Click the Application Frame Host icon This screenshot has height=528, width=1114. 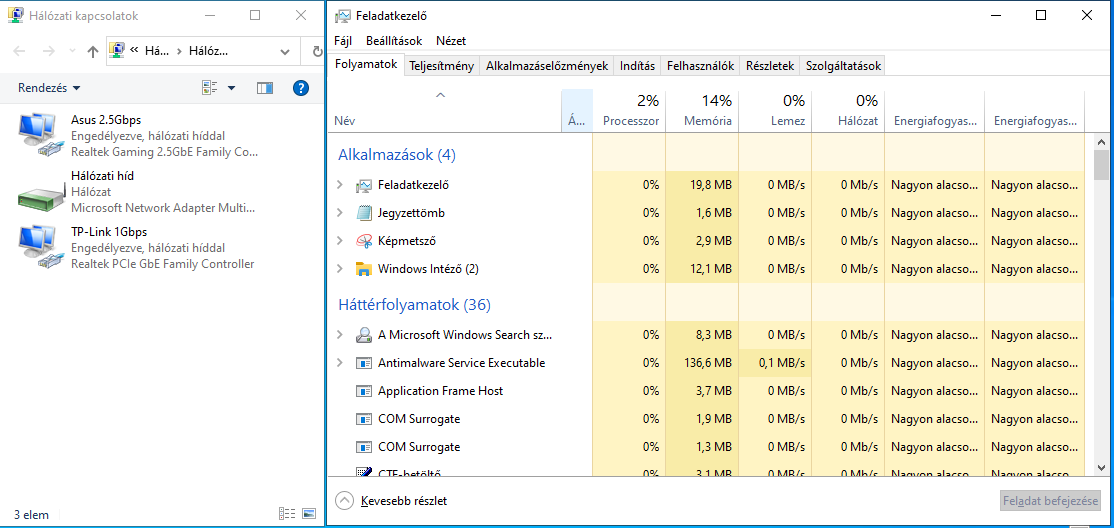[x=364, y=391]
